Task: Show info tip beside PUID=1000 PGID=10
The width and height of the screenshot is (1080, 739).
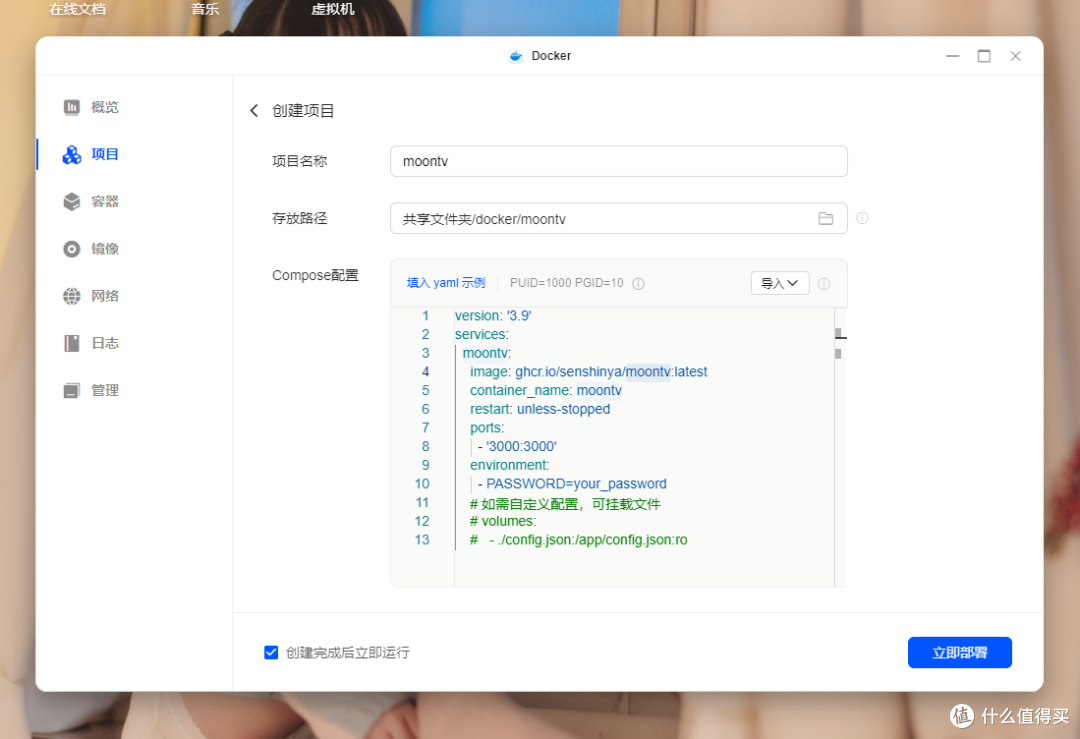Action: point(638,283)
